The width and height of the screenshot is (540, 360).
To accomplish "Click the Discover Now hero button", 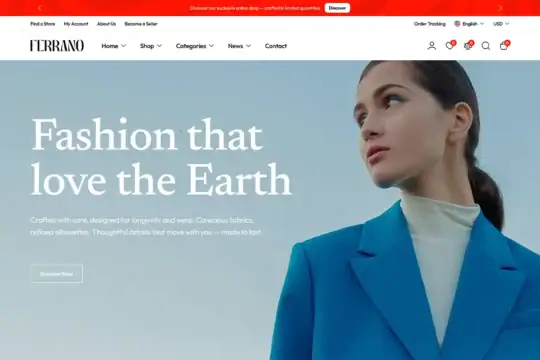I will (56, 274).
